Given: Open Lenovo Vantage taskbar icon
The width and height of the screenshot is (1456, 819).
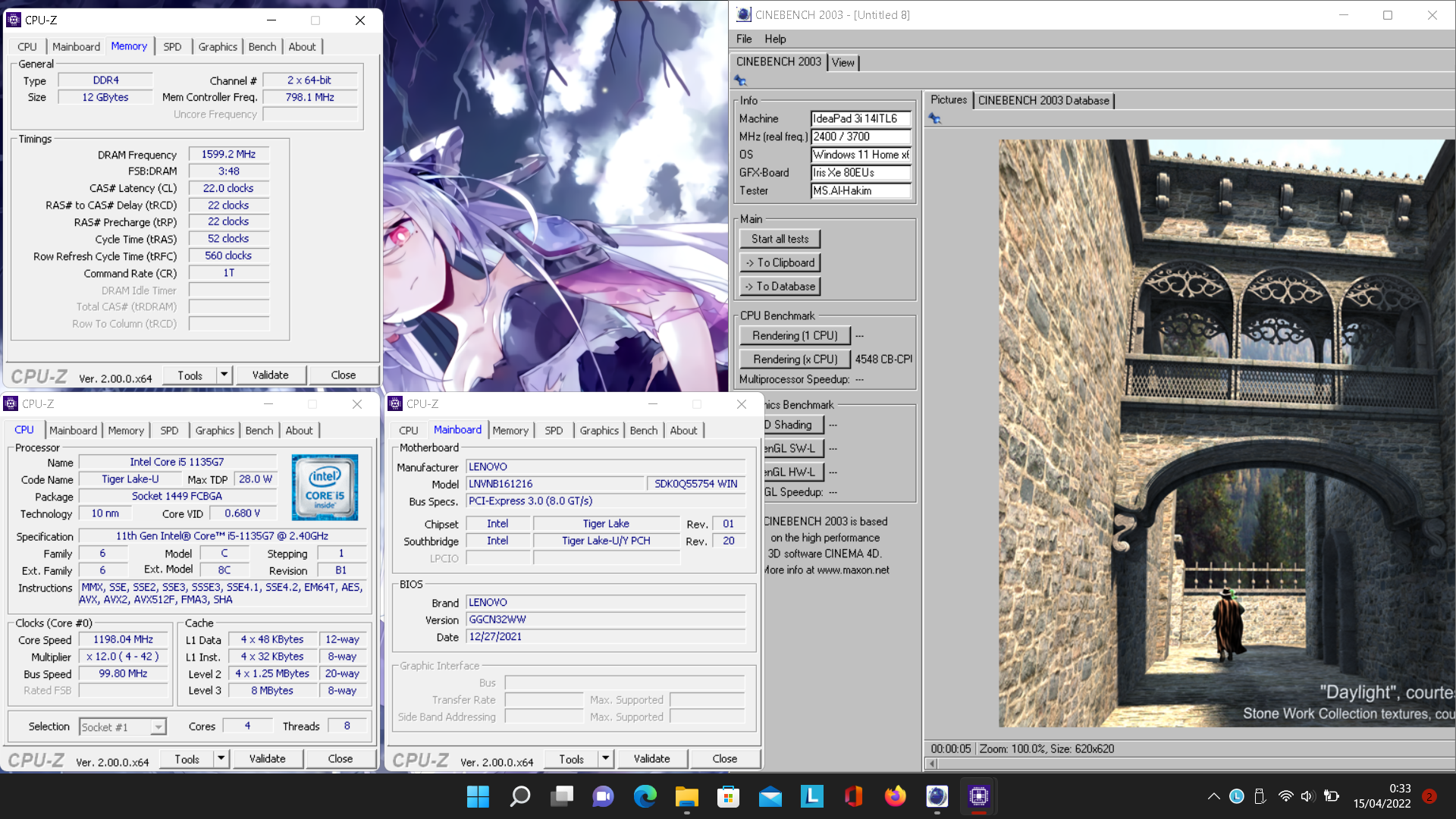Looking at the screenshot, I should 812,796.
